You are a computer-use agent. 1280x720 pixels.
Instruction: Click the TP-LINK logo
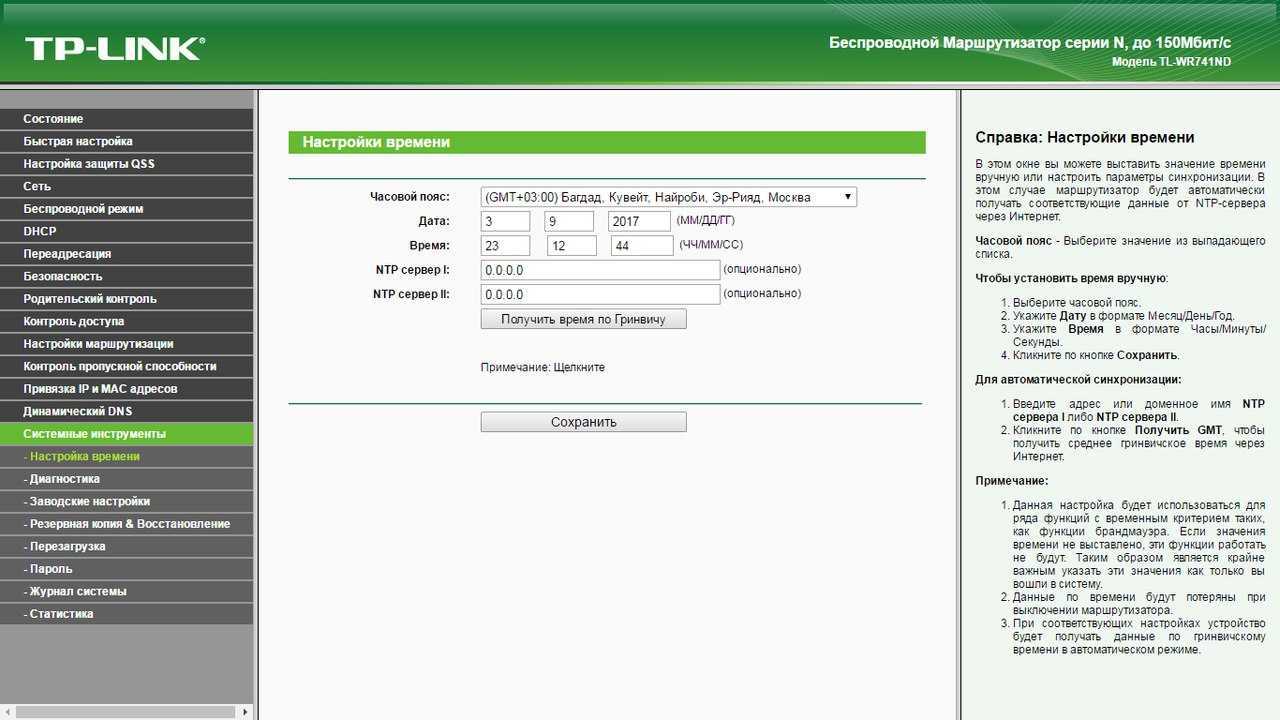point(115,48)
